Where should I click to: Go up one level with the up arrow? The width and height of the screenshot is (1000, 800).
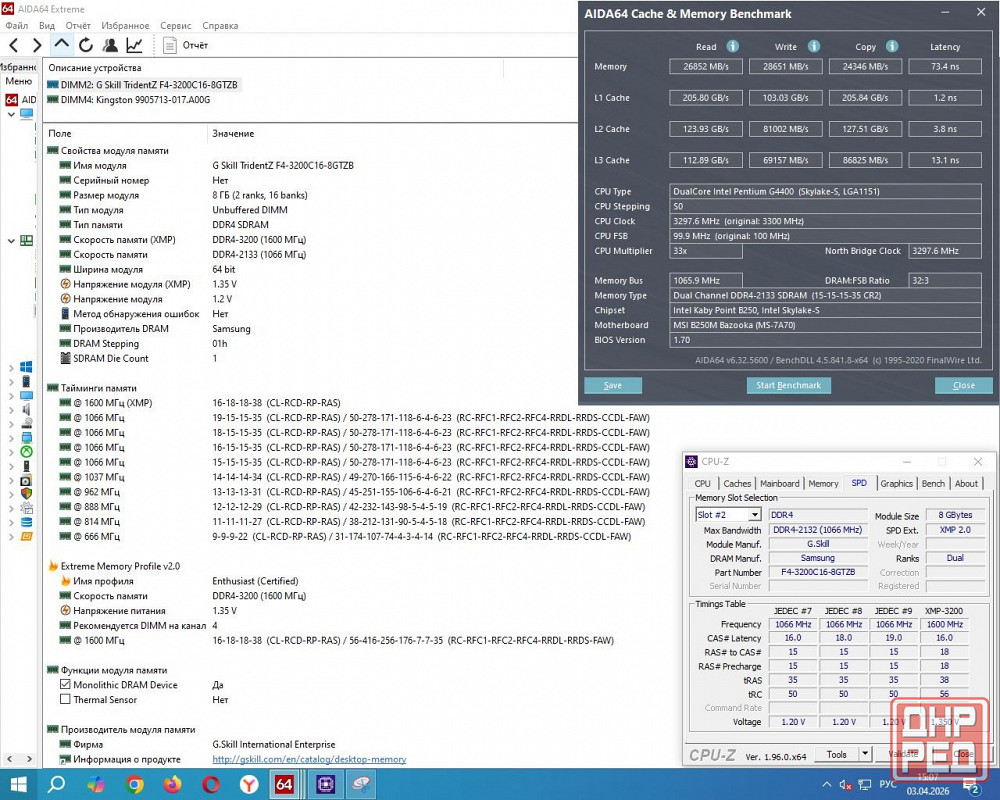pyautogui.click(x=61, y=45)
